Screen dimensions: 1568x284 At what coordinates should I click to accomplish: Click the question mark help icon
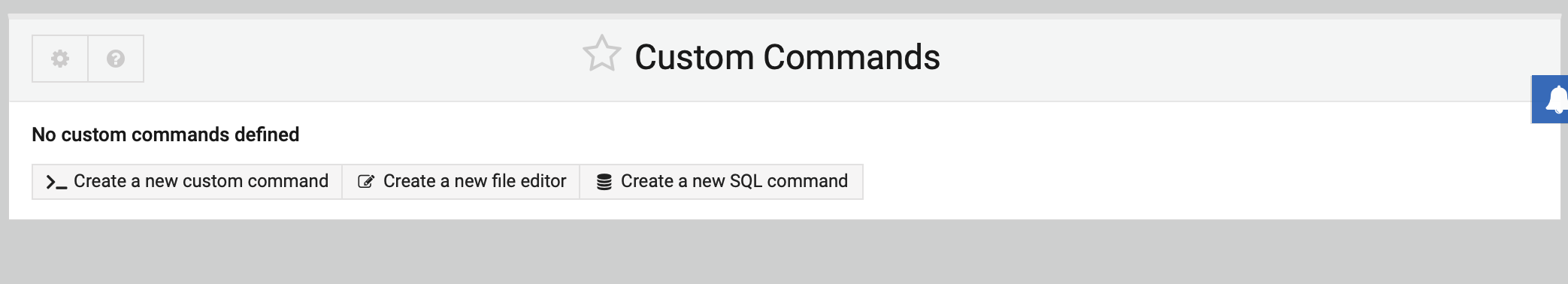[116, 59]
